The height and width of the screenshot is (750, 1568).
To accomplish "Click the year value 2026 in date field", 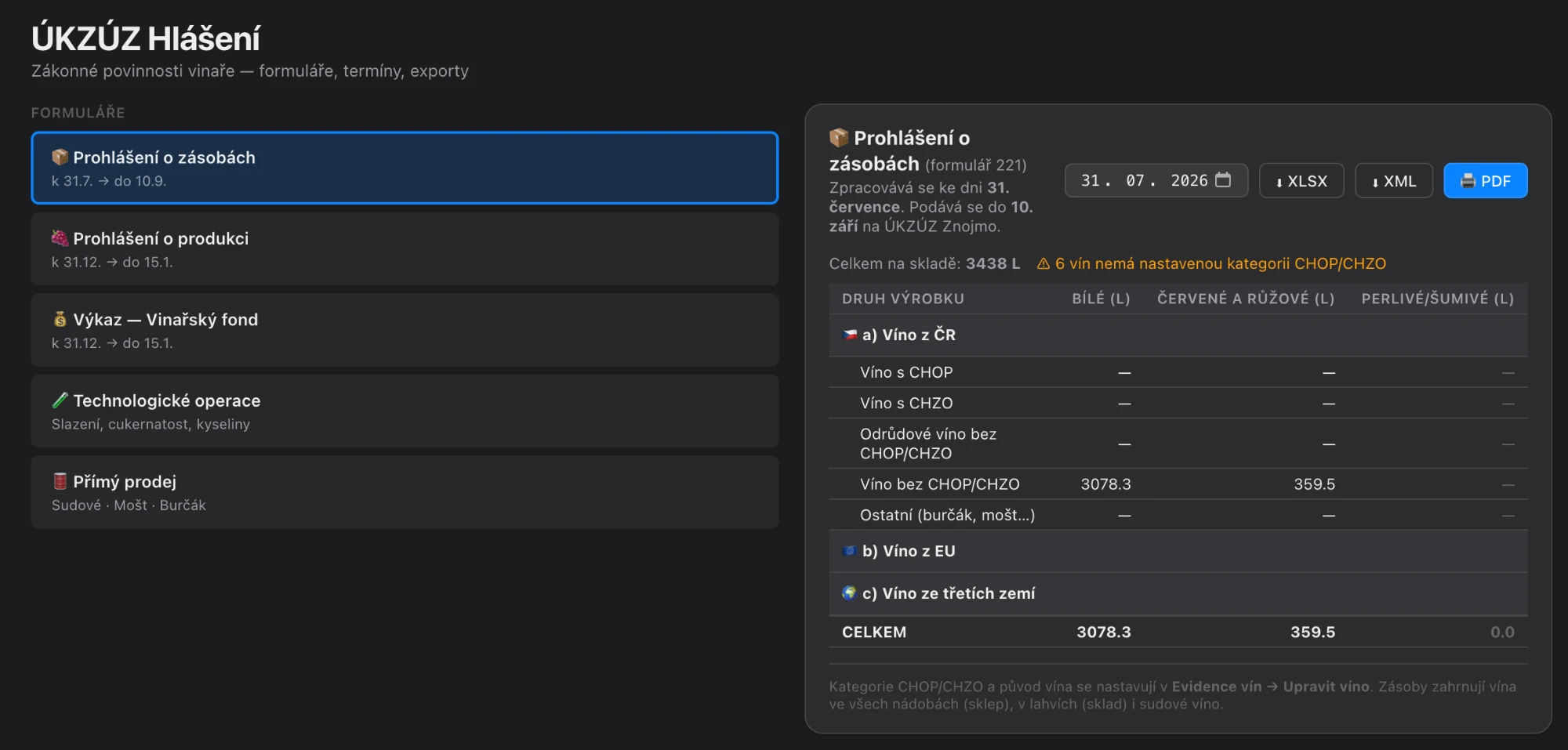I will pos(1189,180).
